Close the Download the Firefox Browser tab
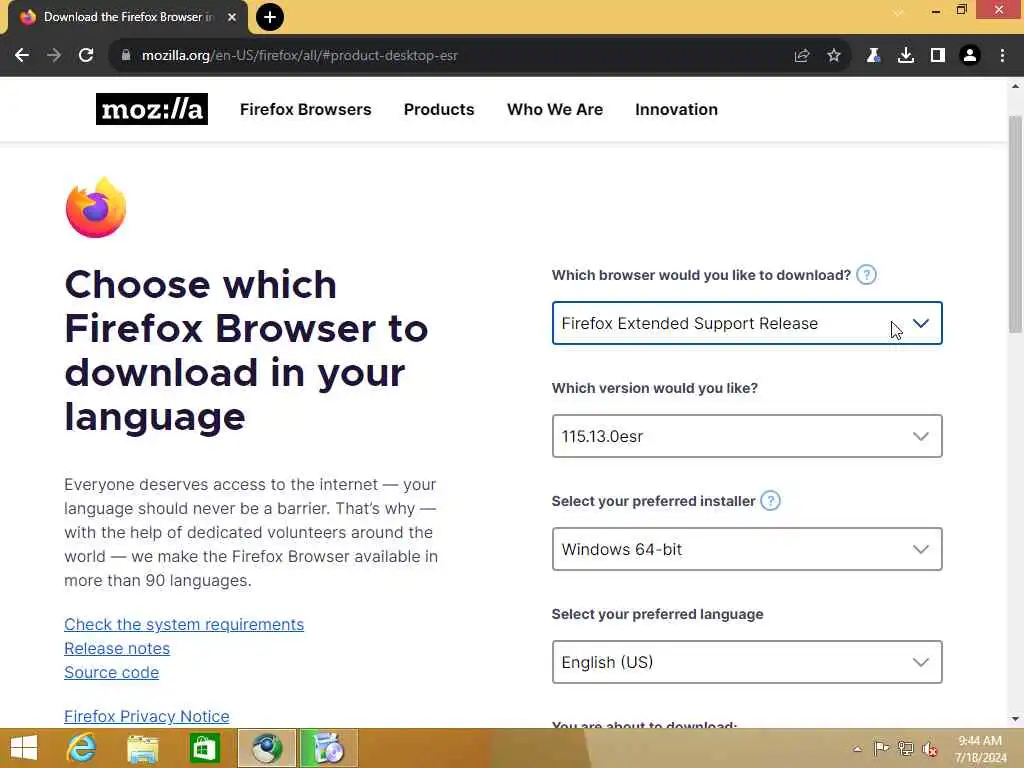Viewport: 1024px width, 768px height. (x=232, y=17)
